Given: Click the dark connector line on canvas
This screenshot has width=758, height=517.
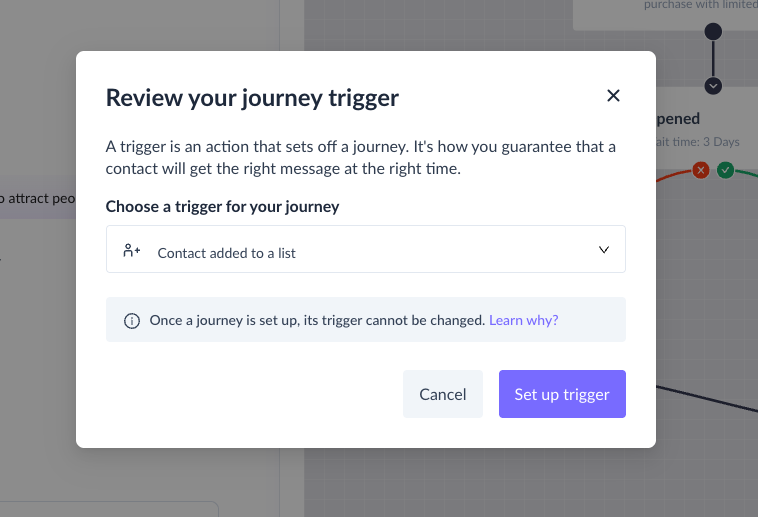Looking at the screenshot, I should [x=707, y=399].
